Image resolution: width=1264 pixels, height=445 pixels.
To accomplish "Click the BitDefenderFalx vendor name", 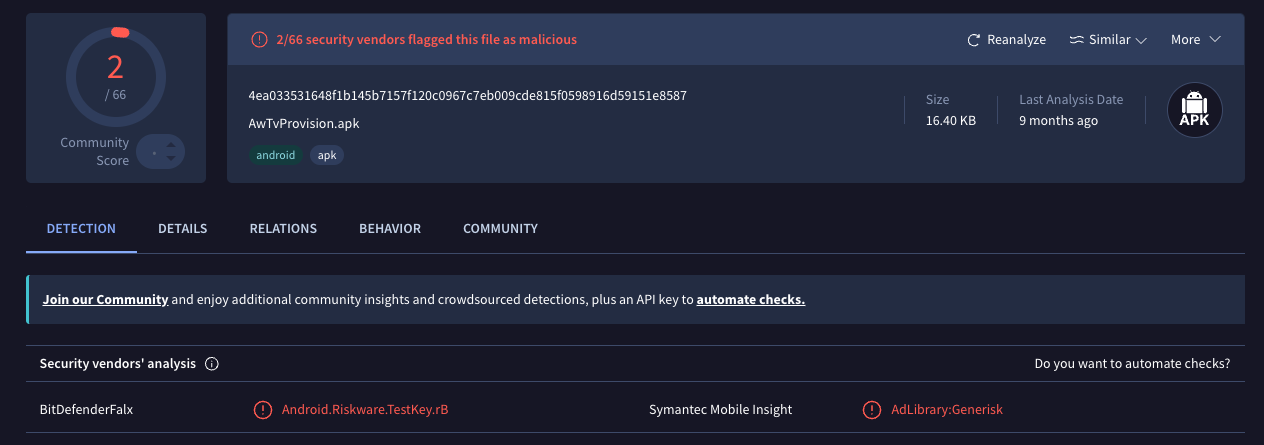I will (x=86, y=410).
